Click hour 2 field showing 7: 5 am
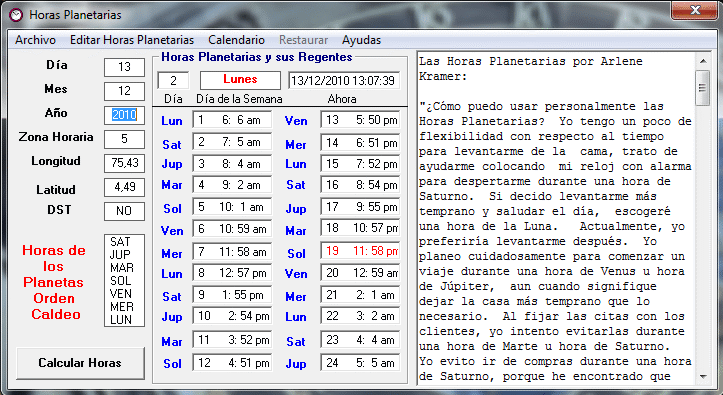This screenshot has height=395, width=723. coord(232,142)
